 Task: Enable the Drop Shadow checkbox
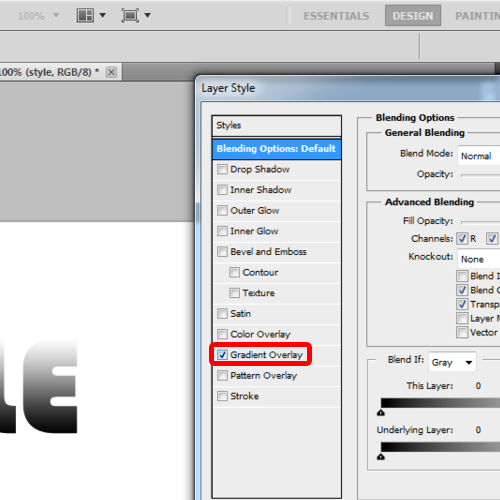(x=222, y=169)
